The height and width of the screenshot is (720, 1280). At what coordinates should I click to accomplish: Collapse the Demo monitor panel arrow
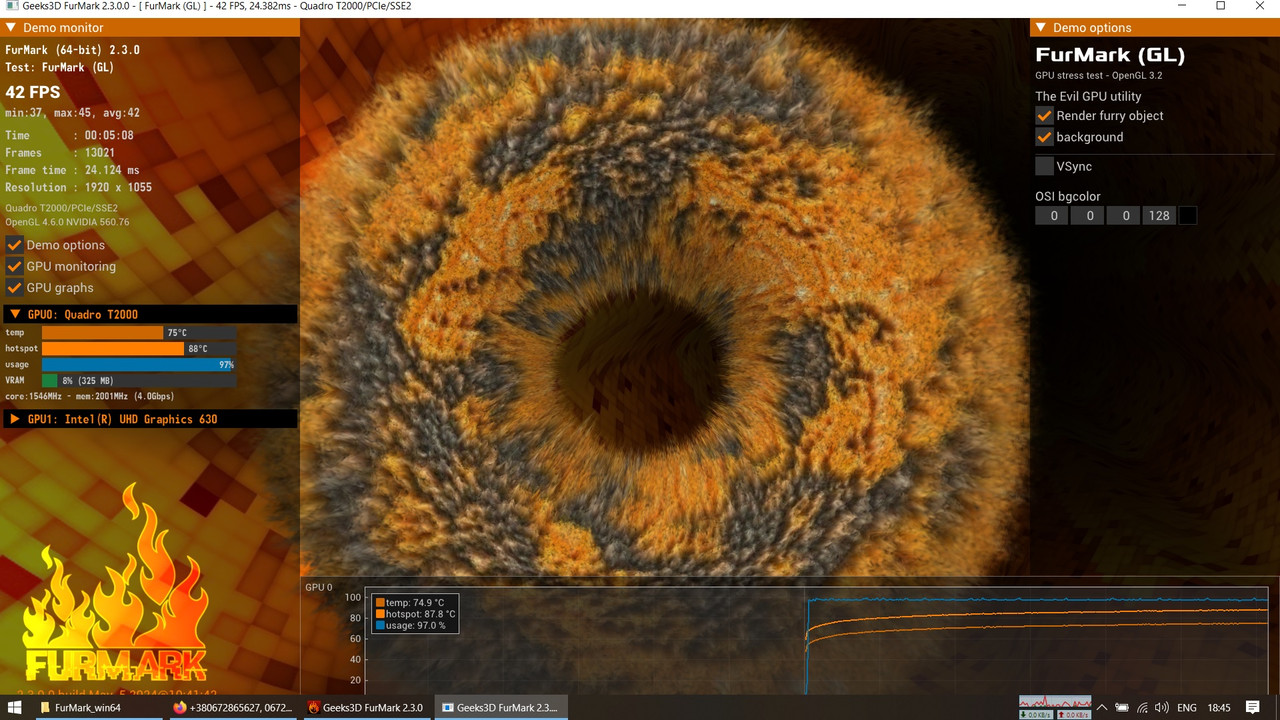tap(11, 28)
